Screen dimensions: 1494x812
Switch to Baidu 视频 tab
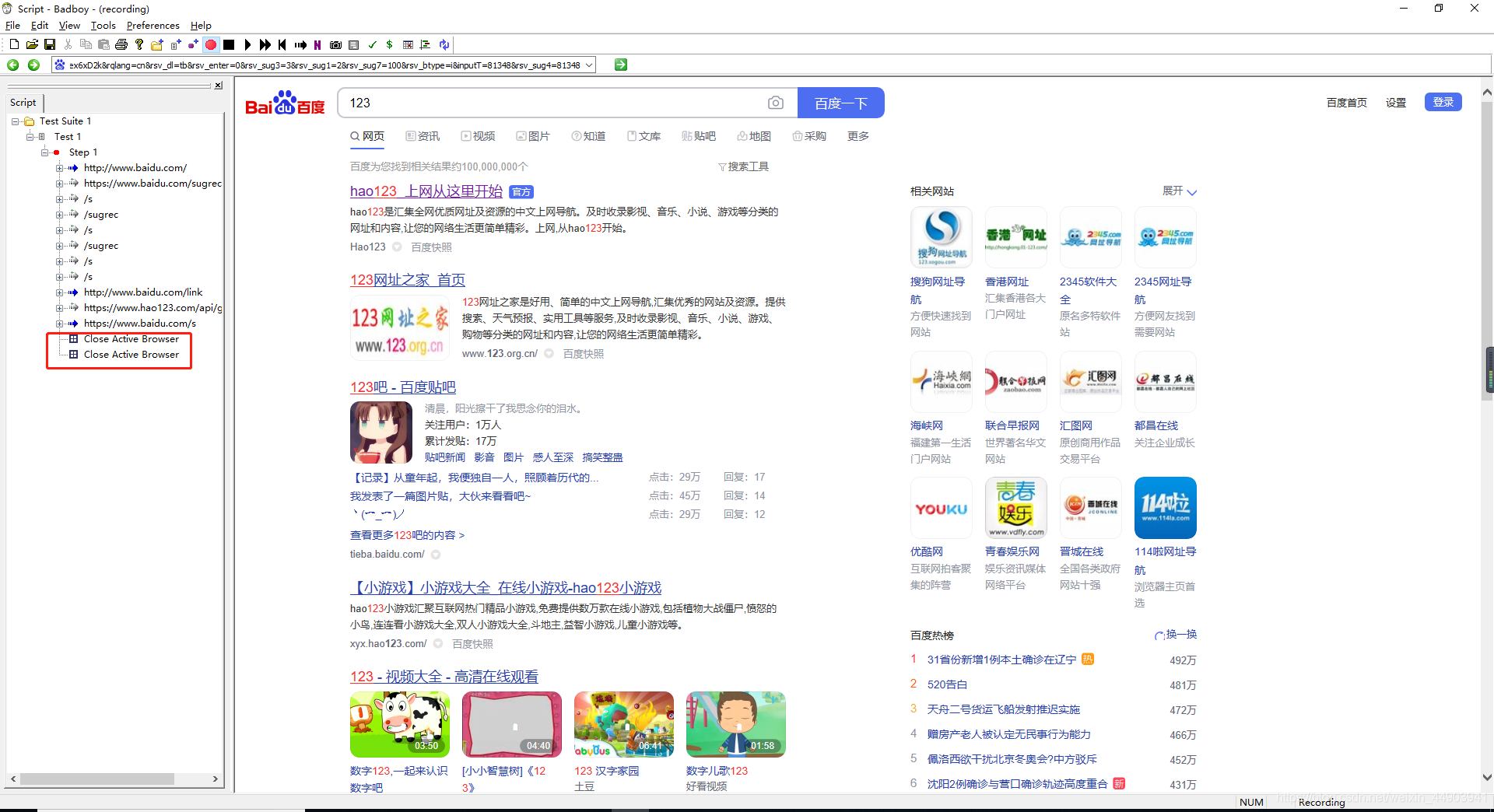[x=478, y=136]
